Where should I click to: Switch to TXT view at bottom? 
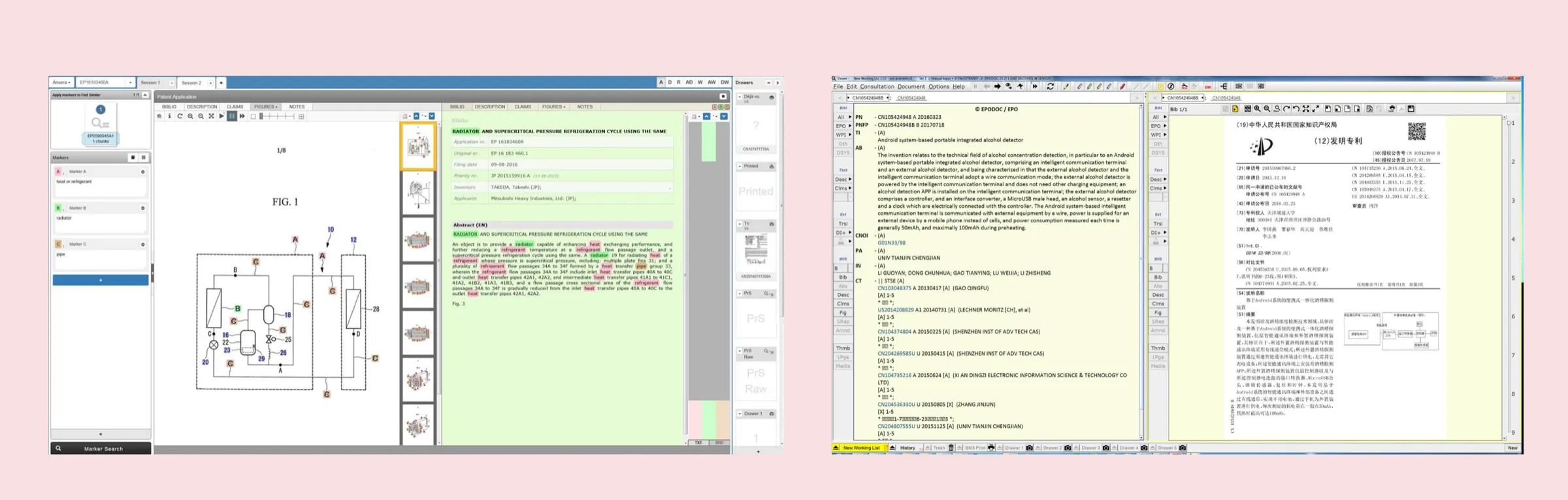[698, 442]
